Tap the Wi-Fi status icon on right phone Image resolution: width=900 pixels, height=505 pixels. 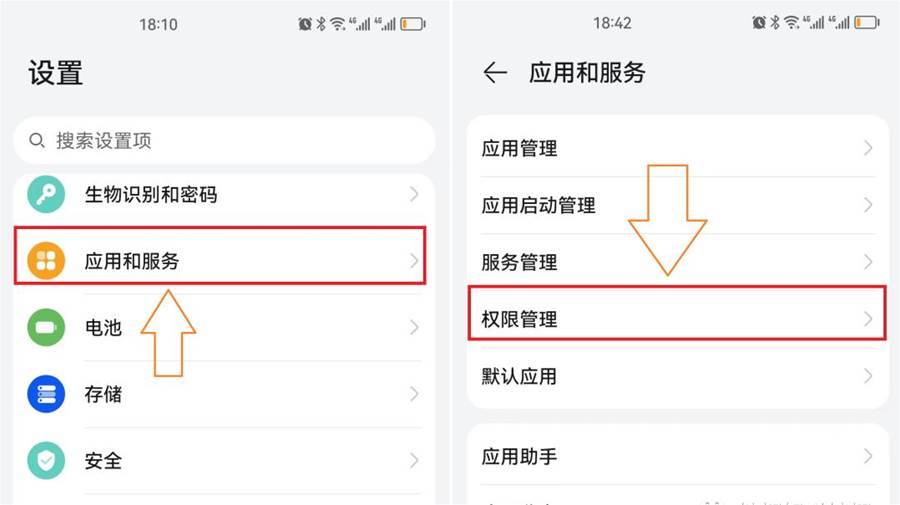pyautogui.click(x=792, y=22)
